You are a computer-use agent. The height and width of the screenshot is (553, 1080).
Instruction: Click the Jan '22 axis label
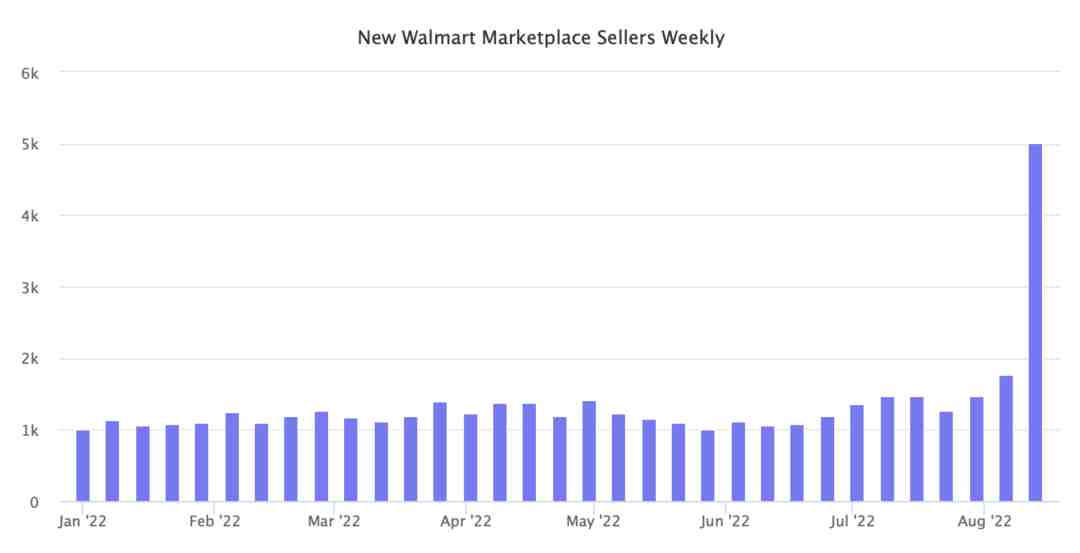pyautogui.click(x=83, y=521)
